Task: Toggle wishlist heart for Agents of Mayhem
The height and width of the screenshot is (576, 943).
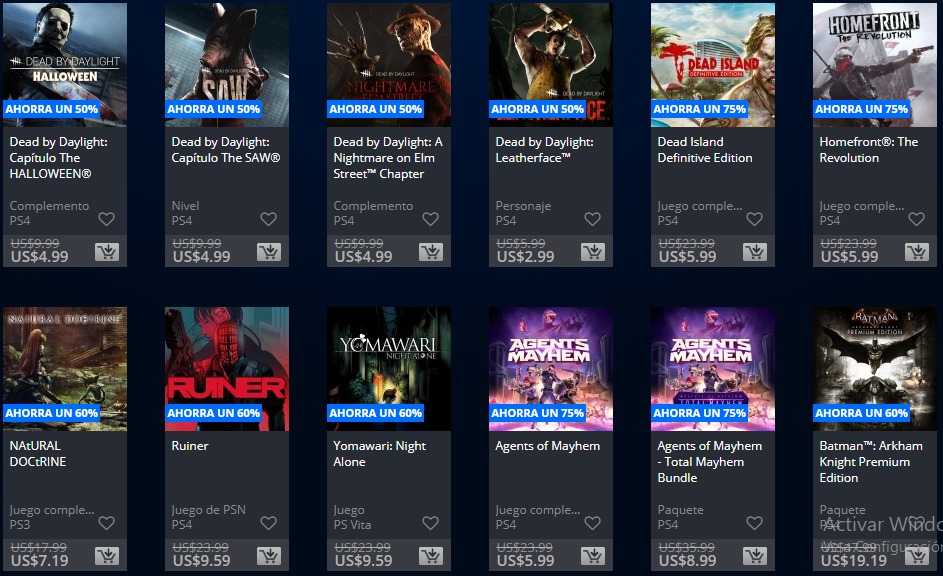Action: click(x=592, y=523)
